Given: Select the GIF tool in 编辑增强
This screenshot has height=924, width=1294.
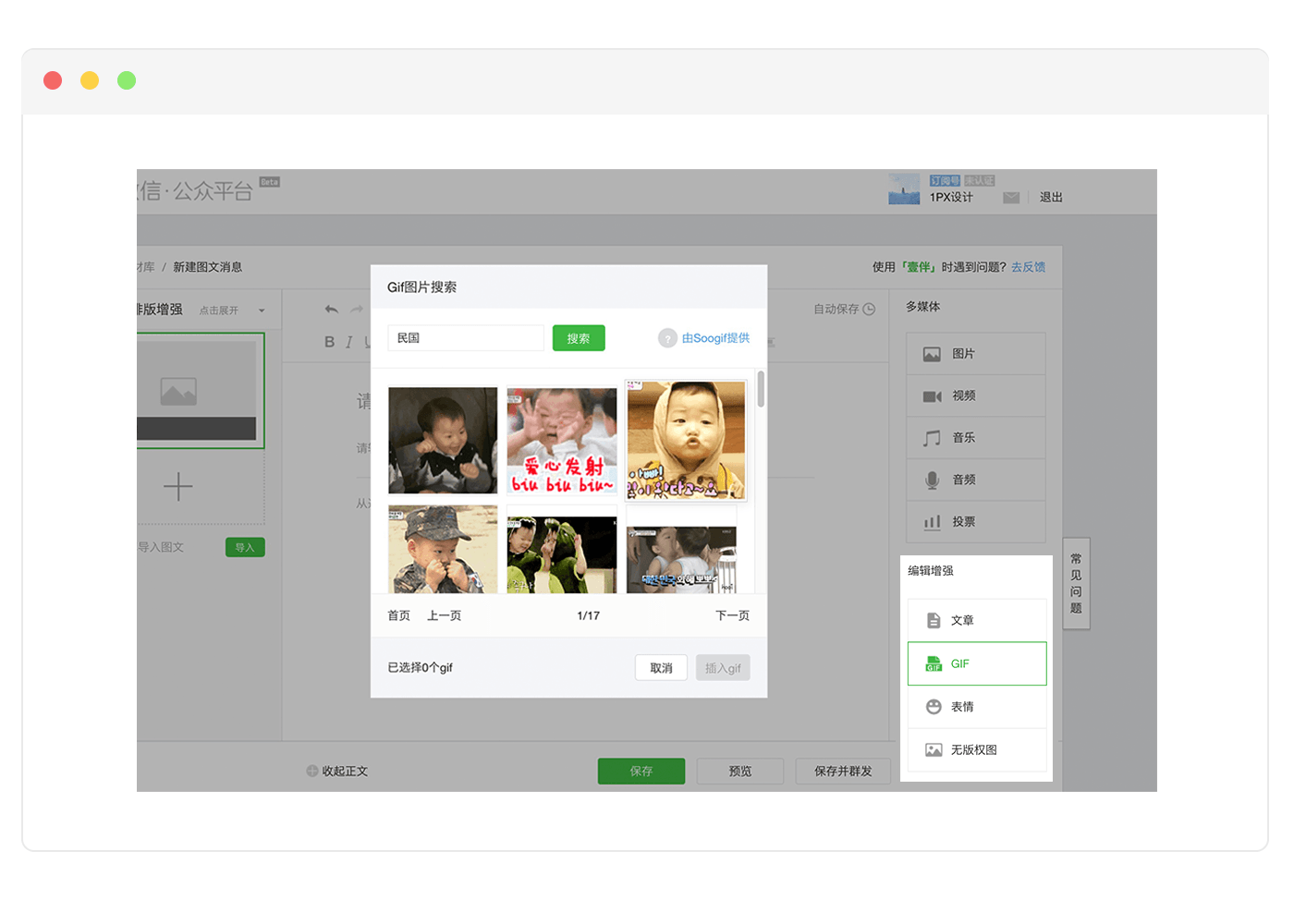Looking at the screenshot, I should 976,663.
